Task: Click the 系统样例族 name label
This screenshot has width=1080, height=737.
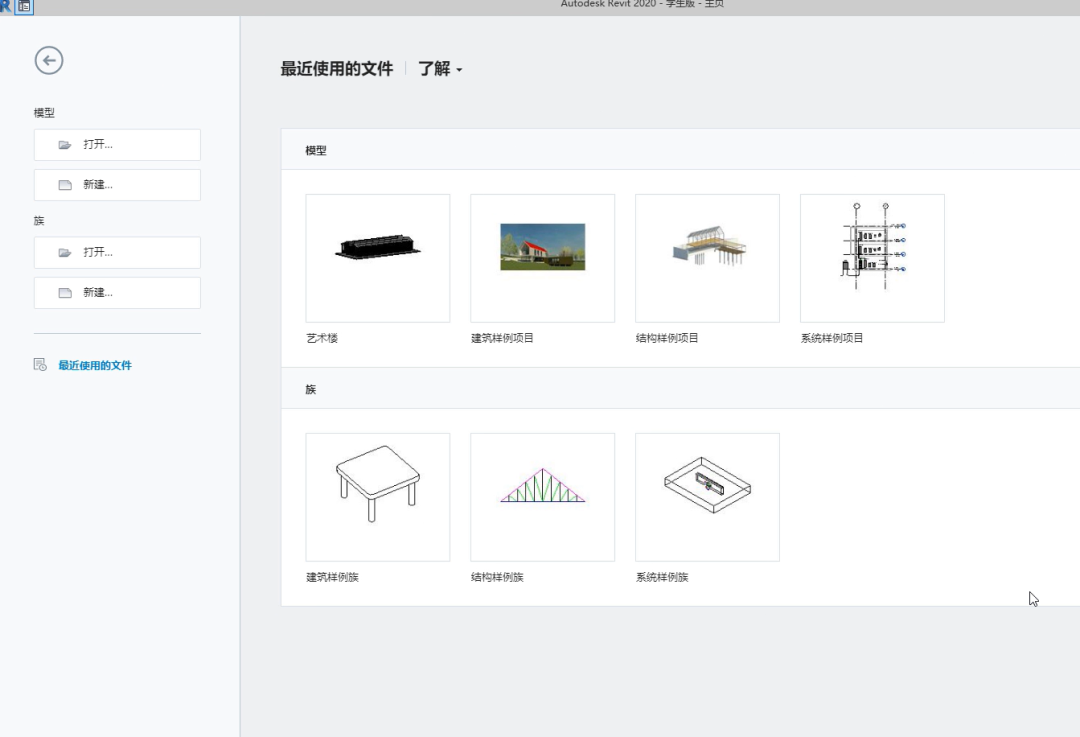Action: (x=662, y=577)
